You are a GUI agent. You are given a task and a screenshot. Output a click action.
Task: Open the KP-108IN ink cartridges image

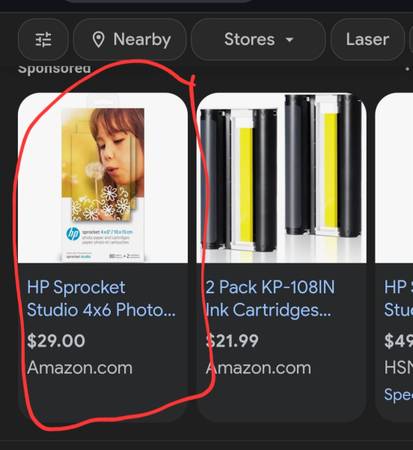pos(282,178)
